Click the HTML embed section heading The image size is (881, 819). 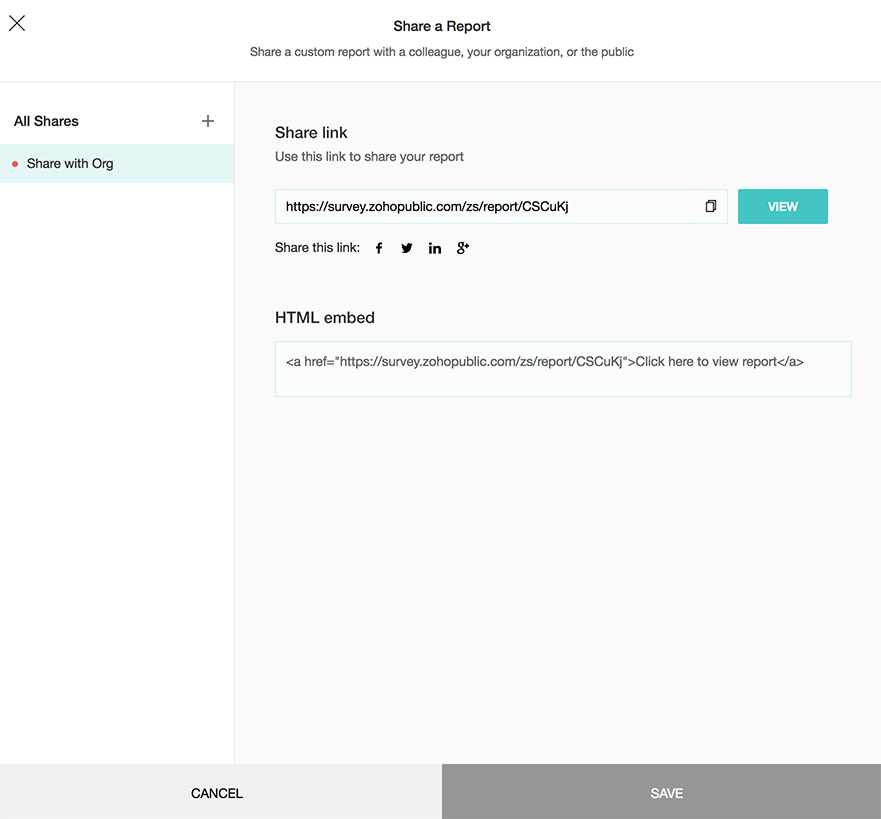tap(325, 317)
